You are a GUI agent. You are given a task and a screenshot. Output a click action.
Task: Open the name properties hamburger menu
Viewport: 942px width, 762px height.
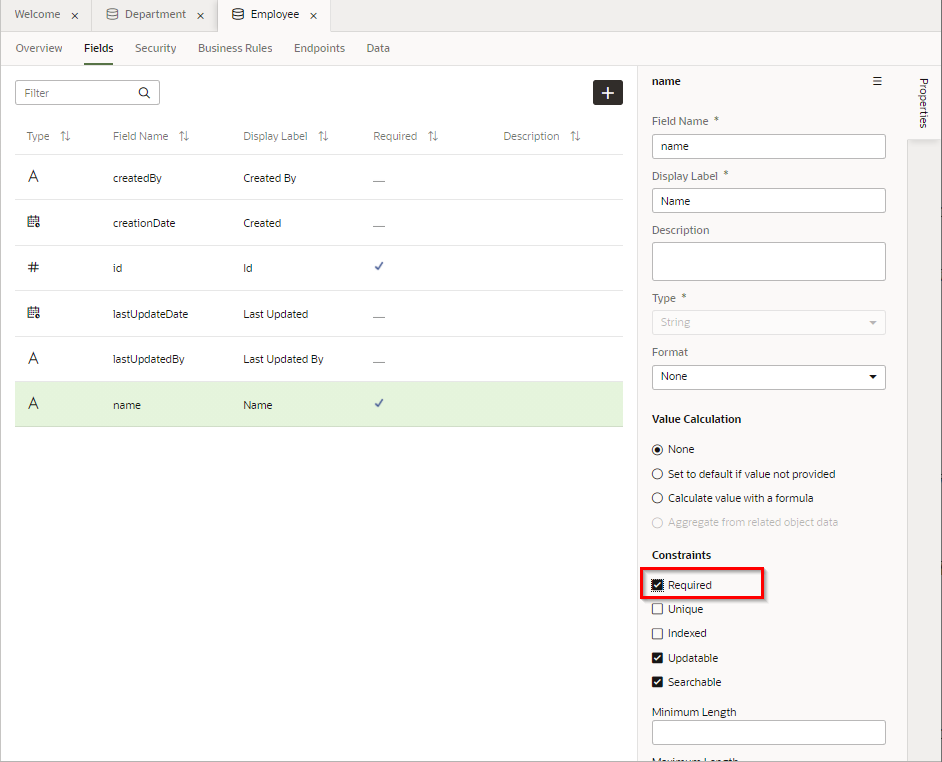[x=877, y=82]
